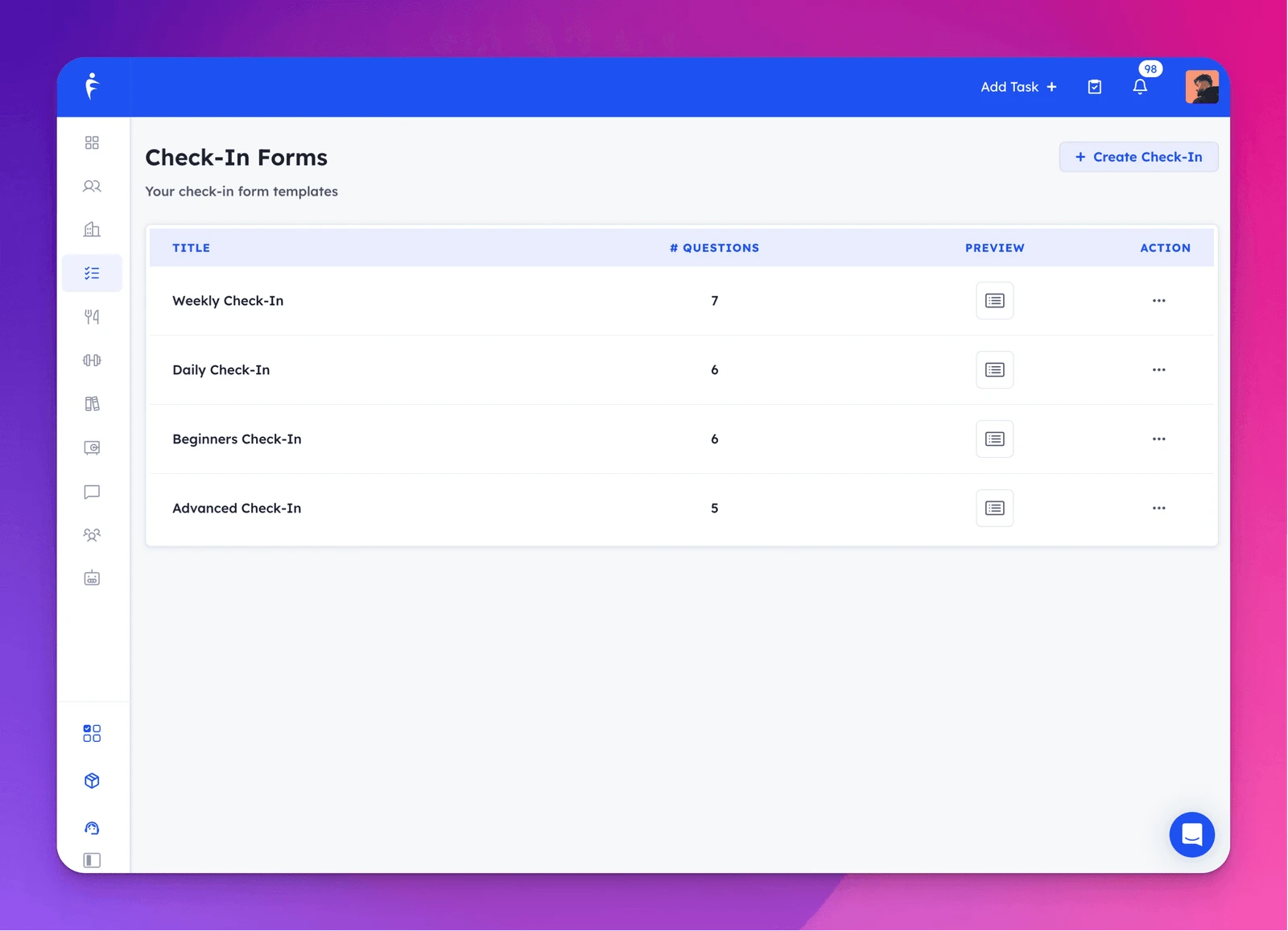This screenshot has width=1288, height=931.
Task: Open the safe/vault sidebar icon
Action: point(92,447)
